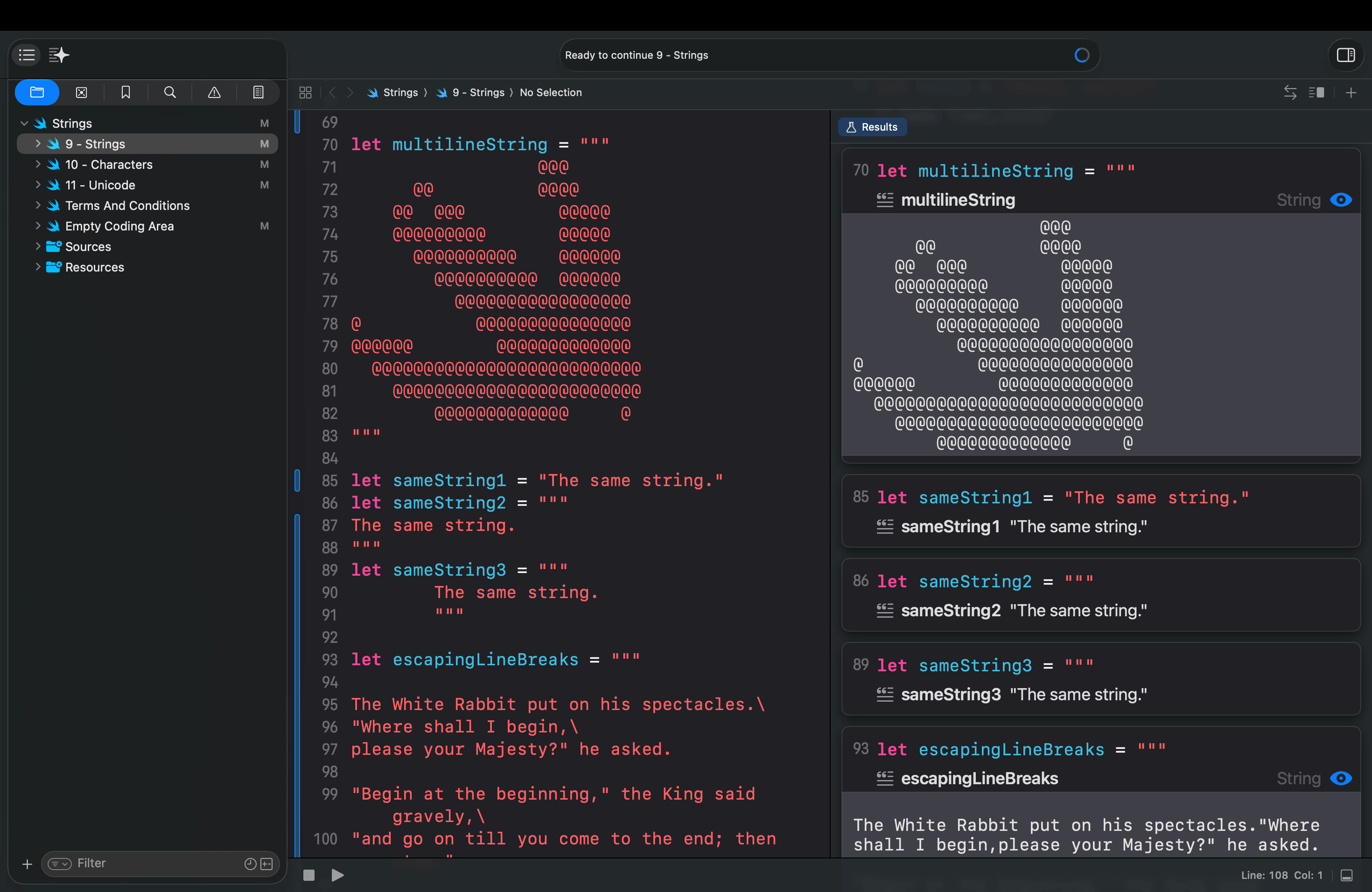Go back in editor history
The height and width of the screenshot is (892, 1372).
coord(332,92)
